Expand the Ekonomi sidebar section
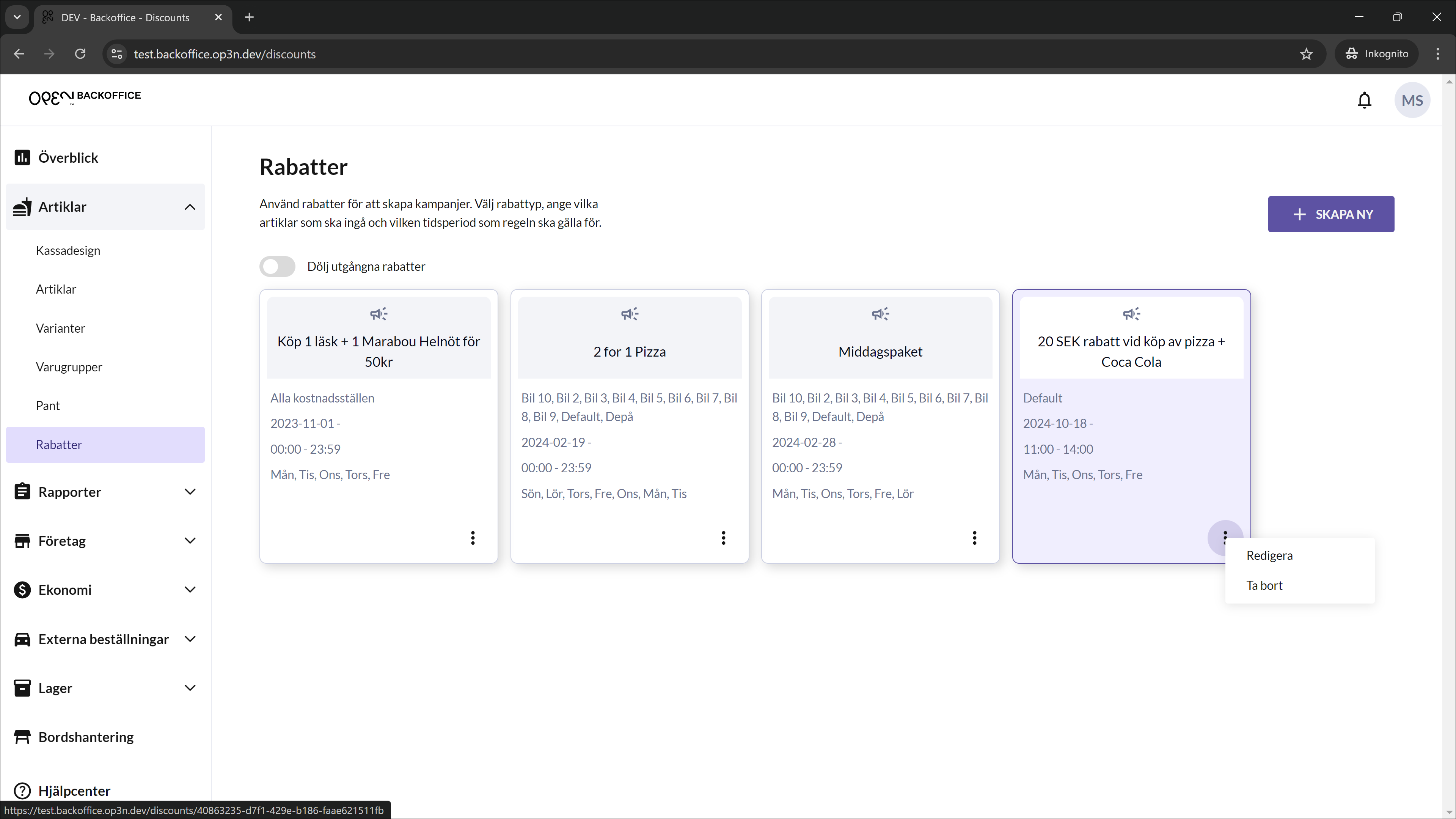The image size is (1456, 819). [x=190, y=589]
